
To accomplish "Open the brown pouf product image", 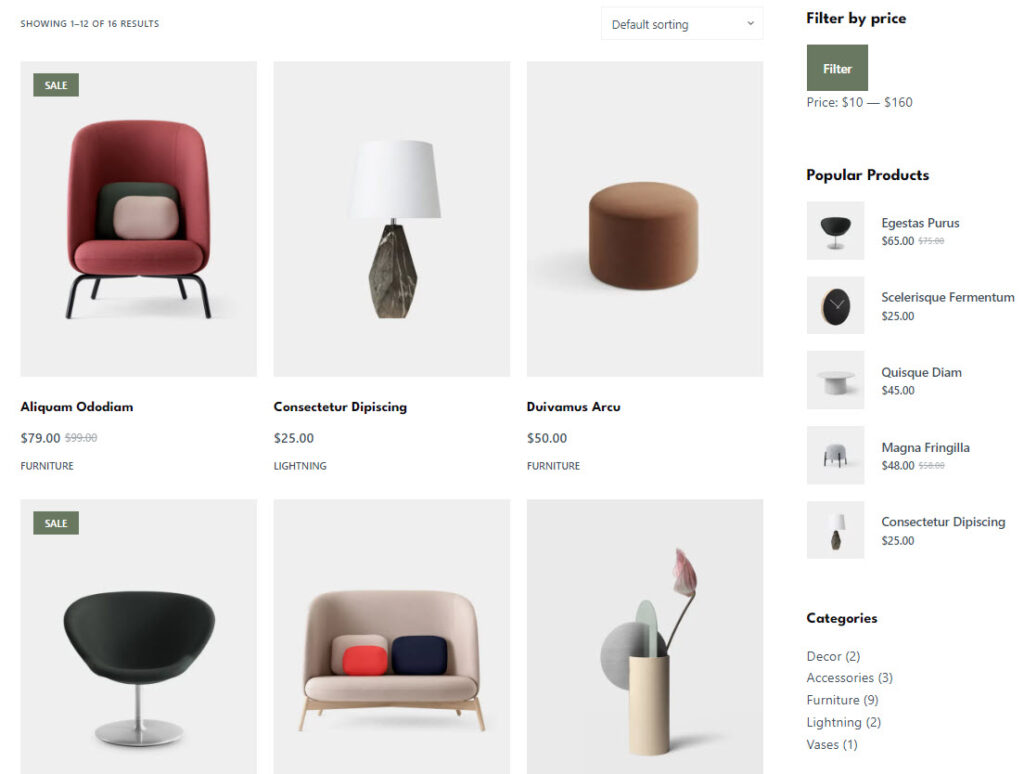I will pos(645,219).
